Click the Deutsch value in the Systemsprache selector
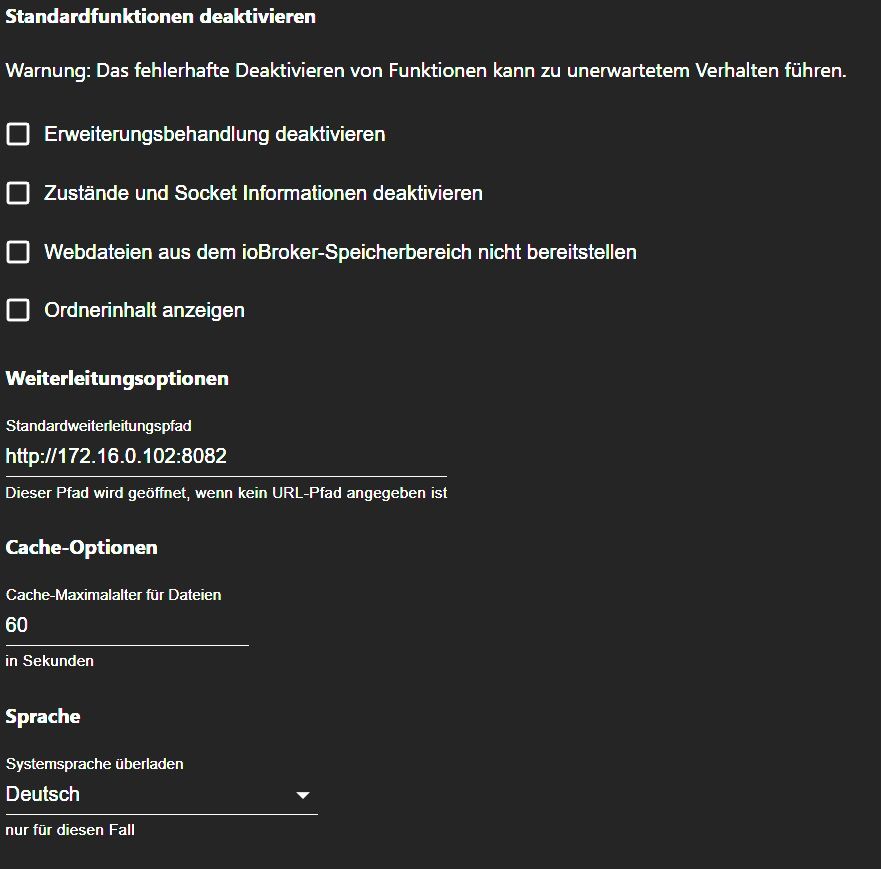Image resolution: width=881 pixels, height=869 pixels. (43, 795)
